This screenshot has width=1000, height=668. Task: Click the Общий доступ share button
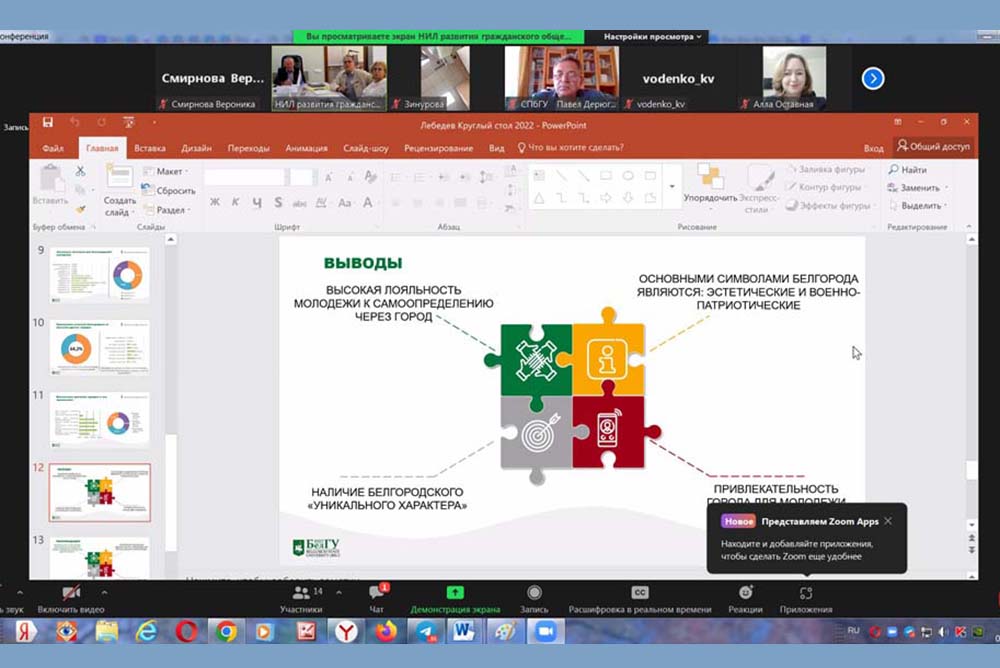point(934,147)
